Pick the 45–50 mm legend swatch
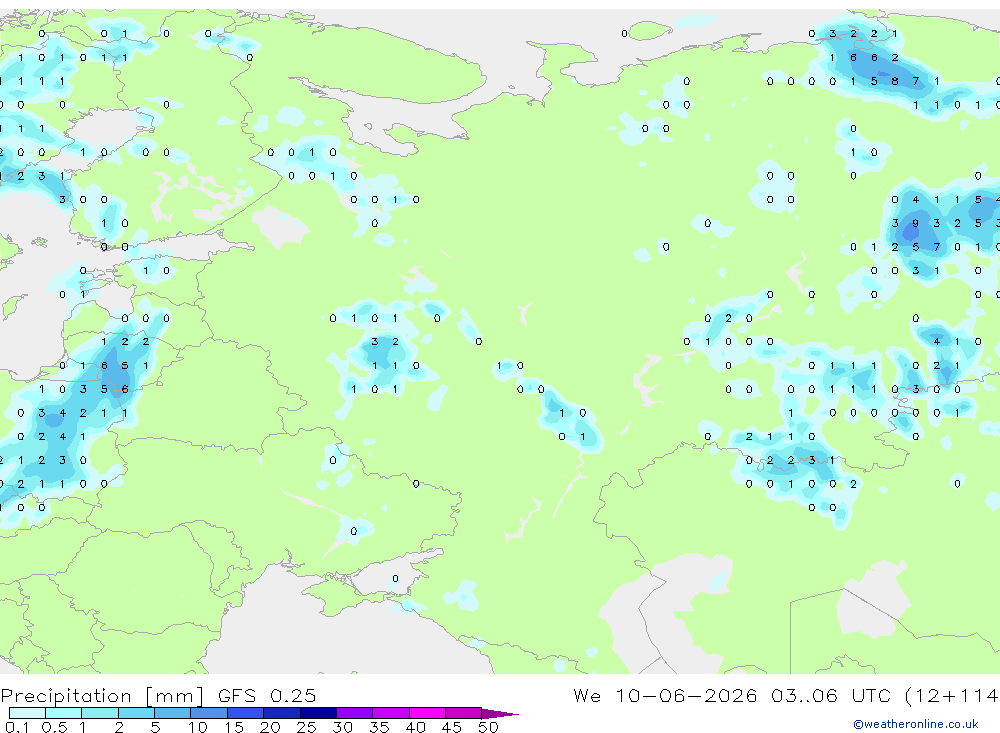The width and height of the screenshot is (1000, 733). [x=464, y=713]
